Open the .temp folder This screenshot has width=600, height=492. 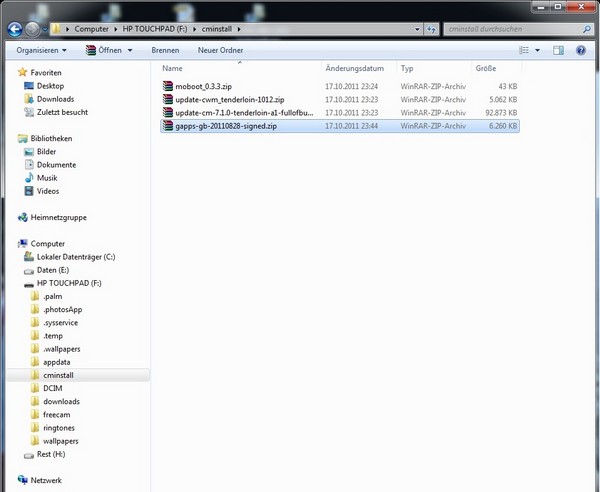click(53, 336)
